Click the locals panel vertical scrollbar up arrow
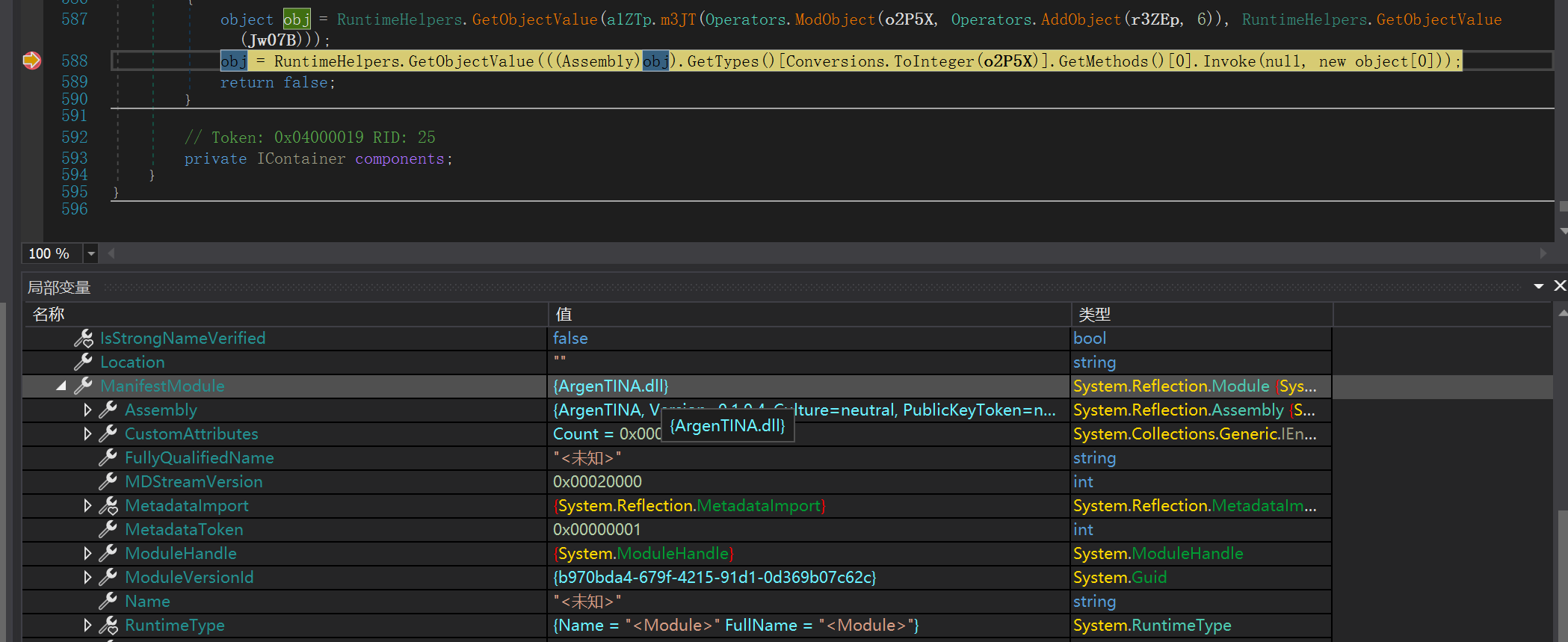1568x642 pixels. click(x=1563, y=313)
